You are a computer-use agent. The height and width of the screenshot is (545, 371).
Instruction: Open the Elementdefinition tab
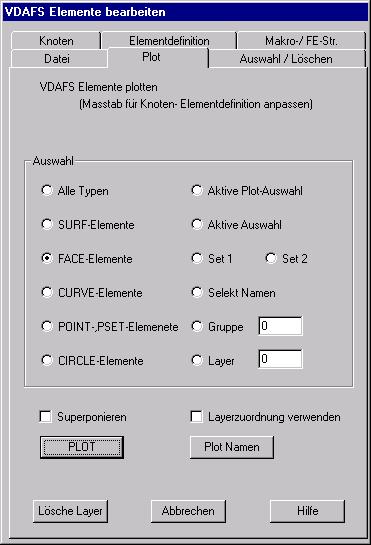pyautogui.click(x=169, y=41)
